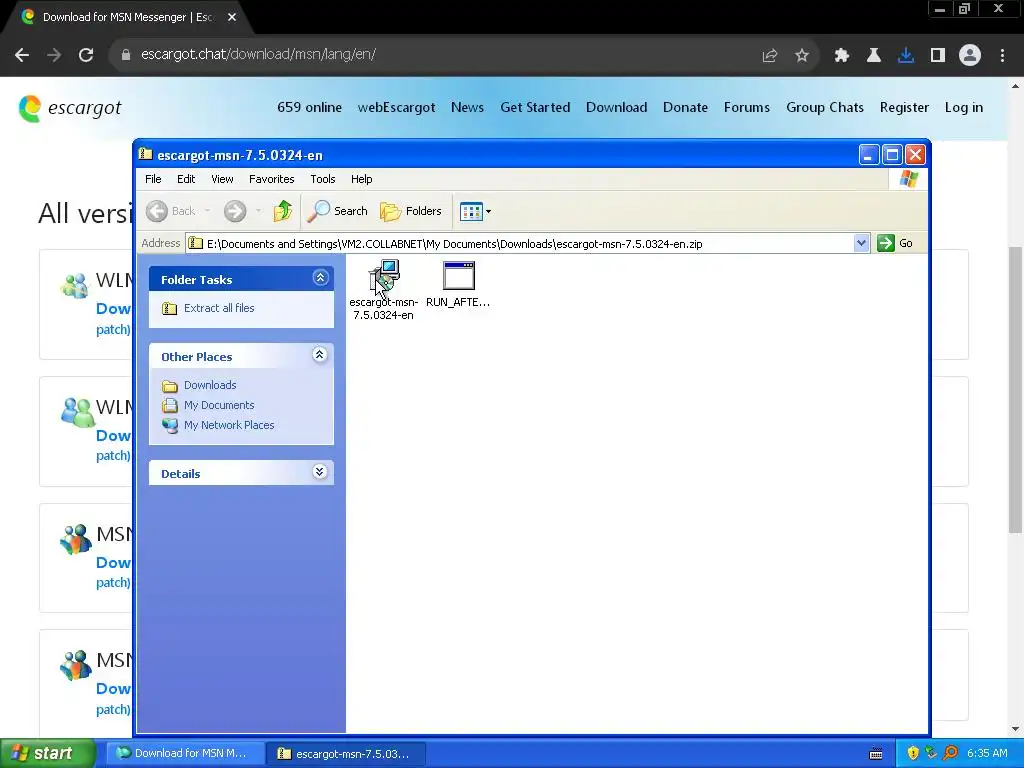Open Chrome Labs flask icon
Image resolution: width=1024 pixels, height=768 pixels.
coord(874,56)
